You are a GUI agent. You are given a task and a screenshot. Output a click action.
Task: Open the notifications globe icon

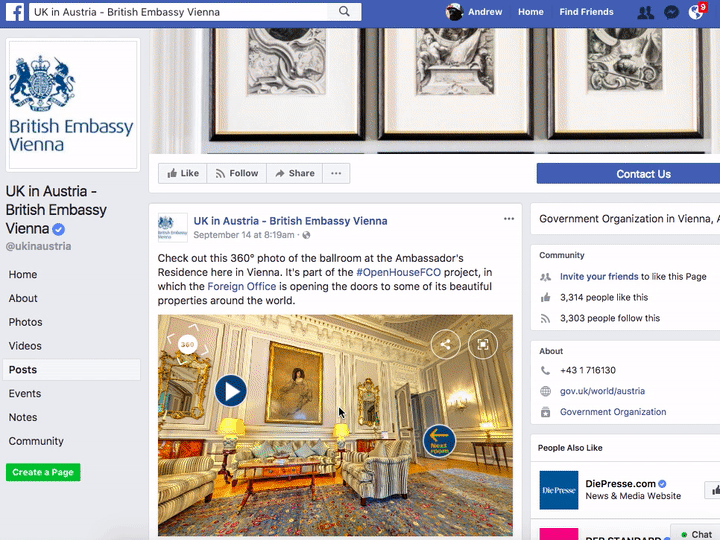[x=696, y=12]
